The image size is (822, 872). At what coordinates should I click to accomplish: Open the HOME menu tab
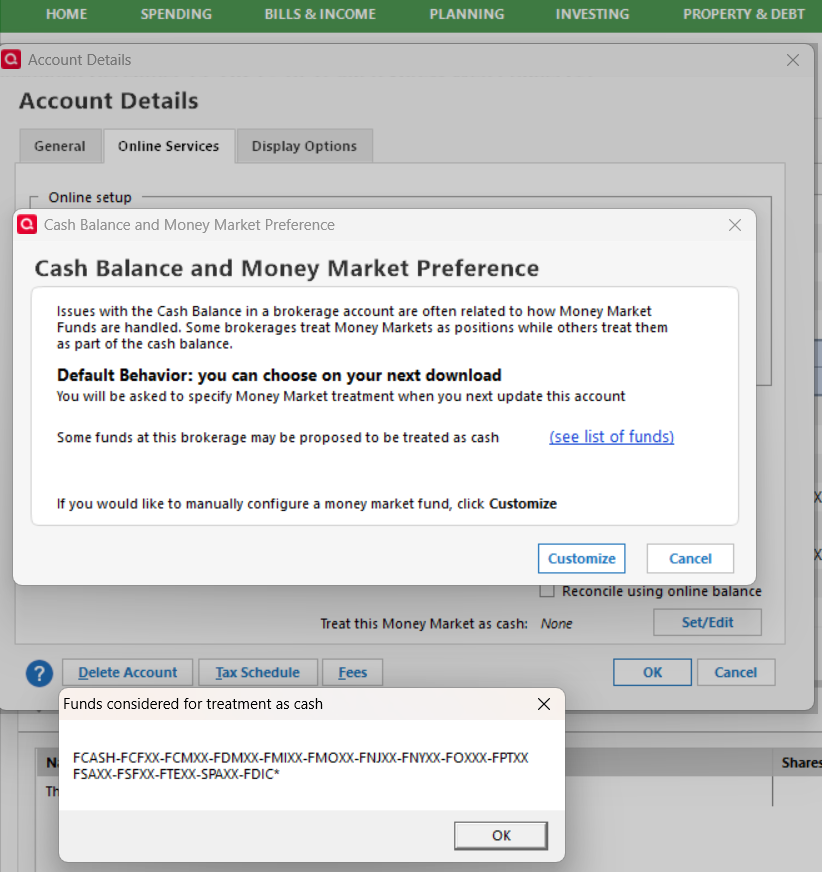click(66, 14)
